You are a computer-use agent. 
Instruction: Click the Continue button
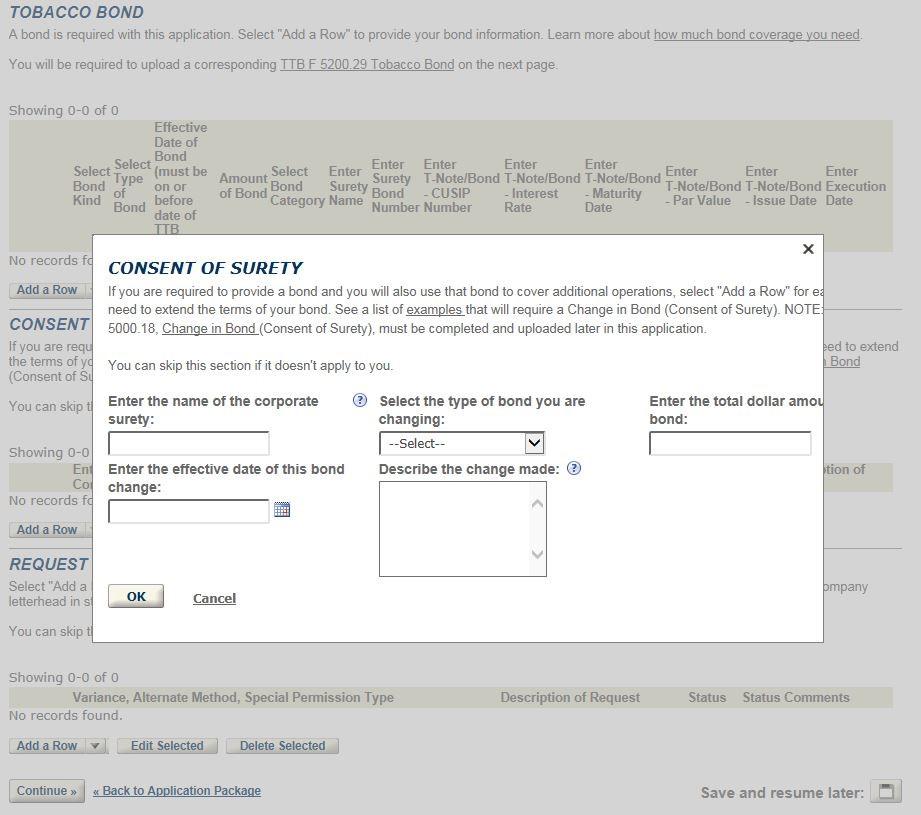pyautogui.click(x=47, y=791)
